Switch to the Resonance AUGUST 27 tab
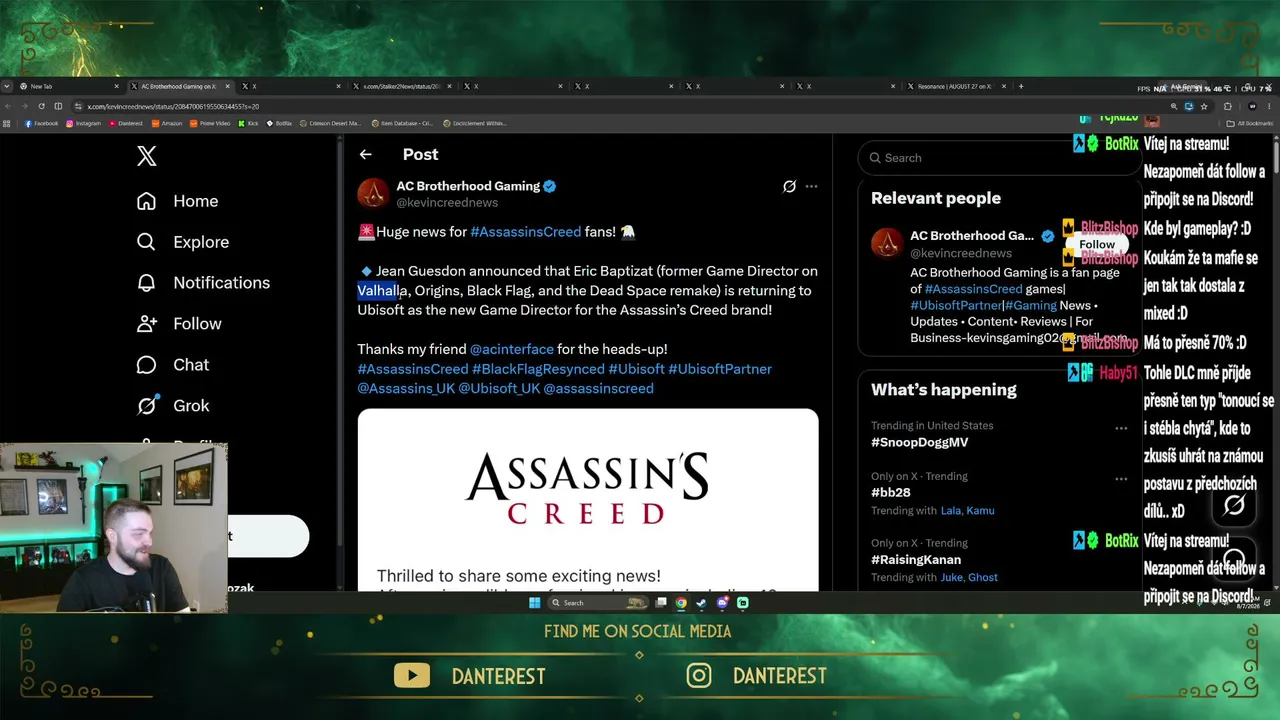 coord(955,87)
